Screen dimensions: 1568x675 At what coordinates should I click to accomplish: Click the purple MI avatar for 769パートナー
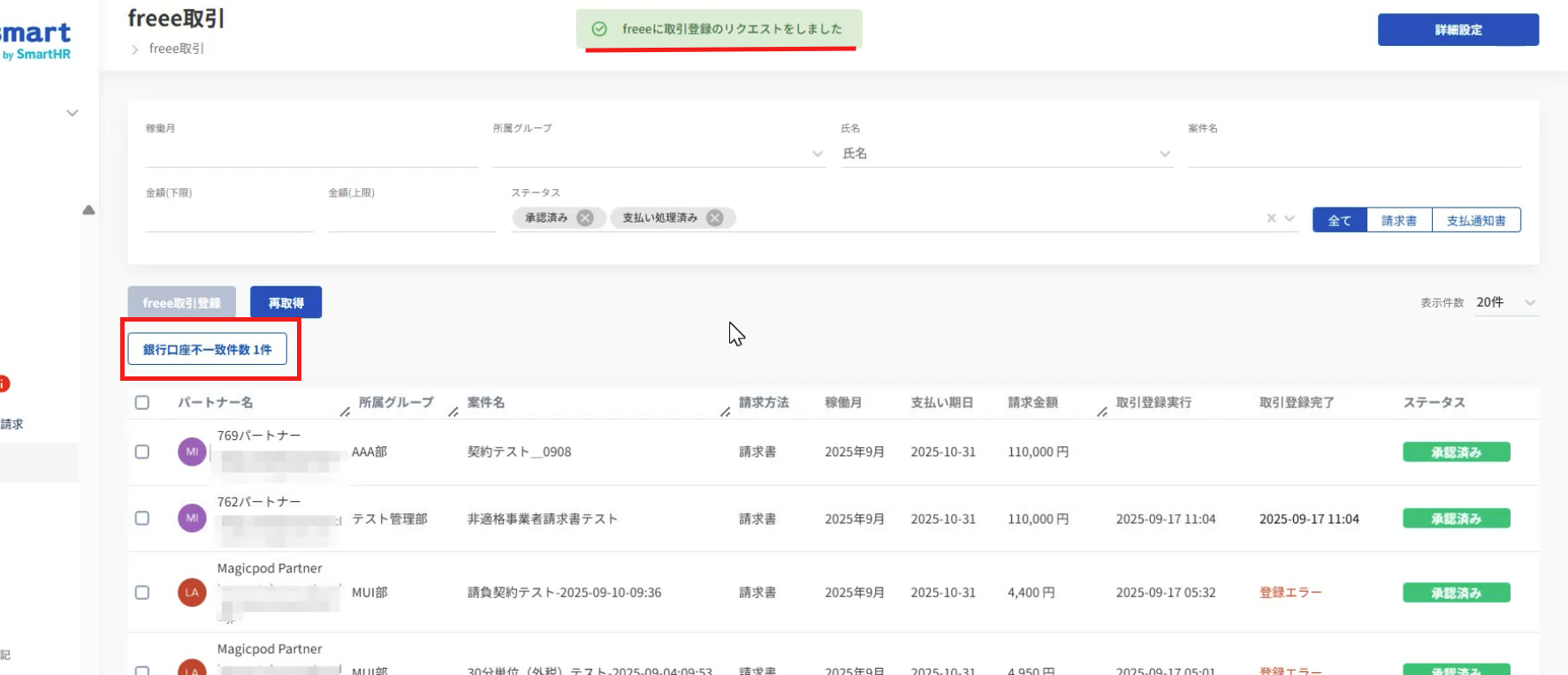pyautogui.click(x=192, y=451)
